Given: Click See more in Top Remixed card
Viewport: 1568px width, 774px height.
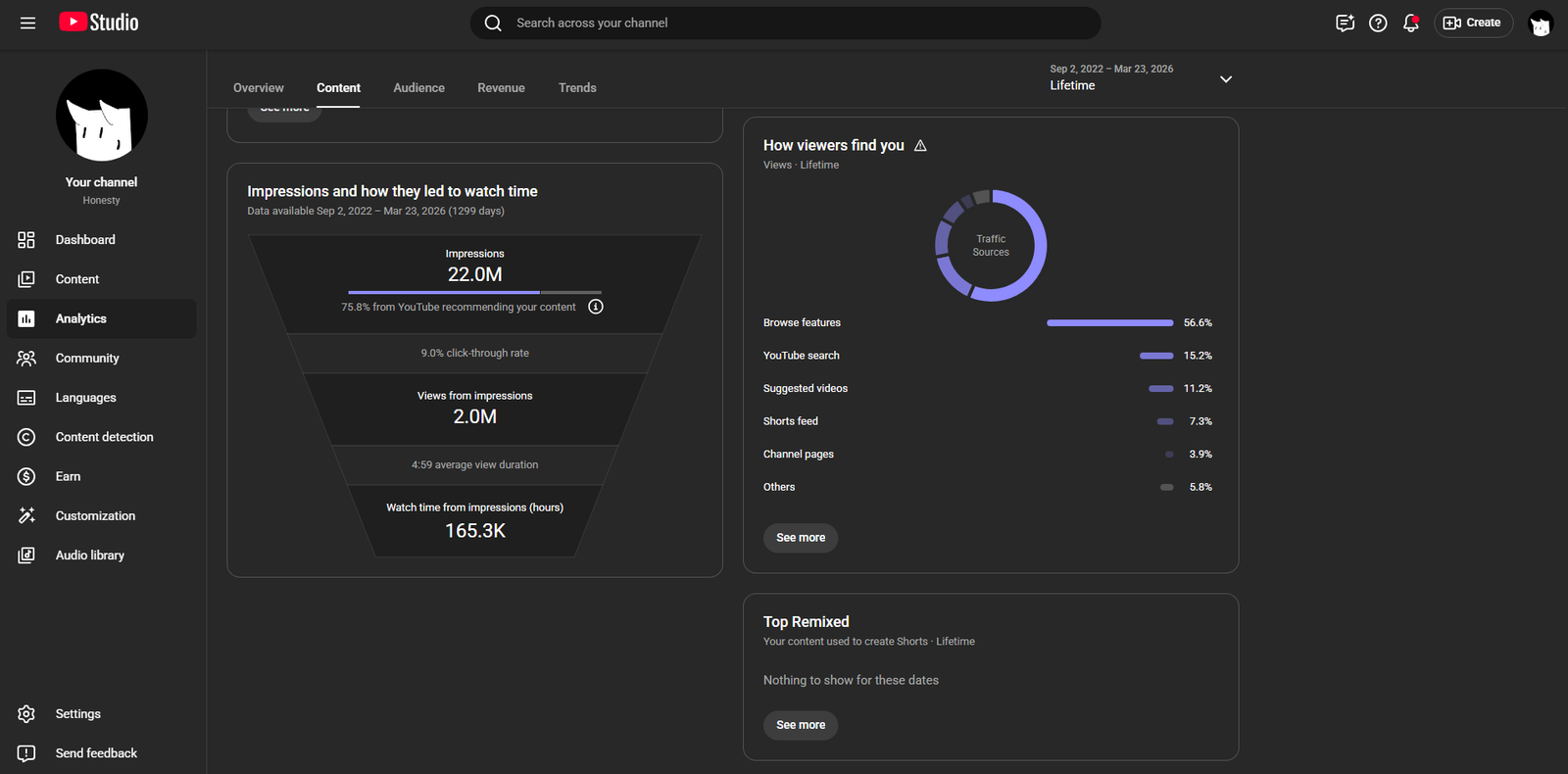Looking at the screenshot, I should [x=801, y=725].
